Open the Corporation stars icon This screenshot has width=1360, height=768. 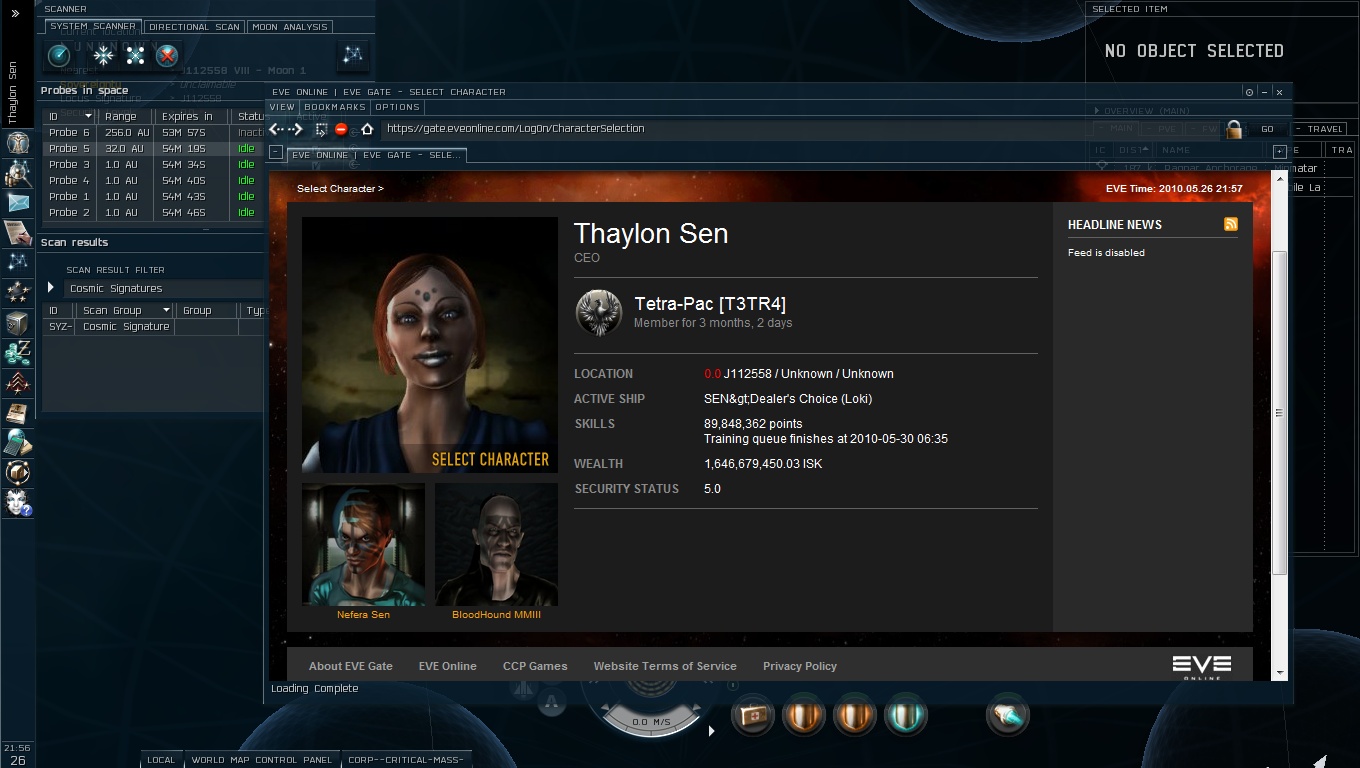tap(17, 292)
